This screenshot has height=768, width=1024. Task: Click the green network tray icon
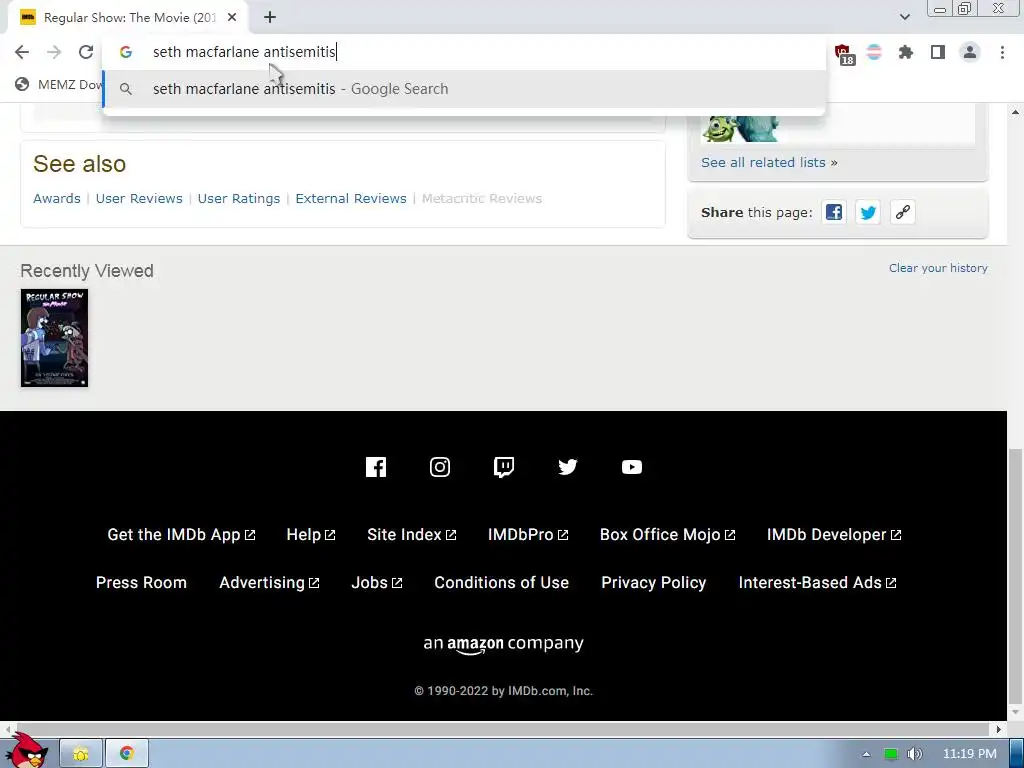[891, 754]
